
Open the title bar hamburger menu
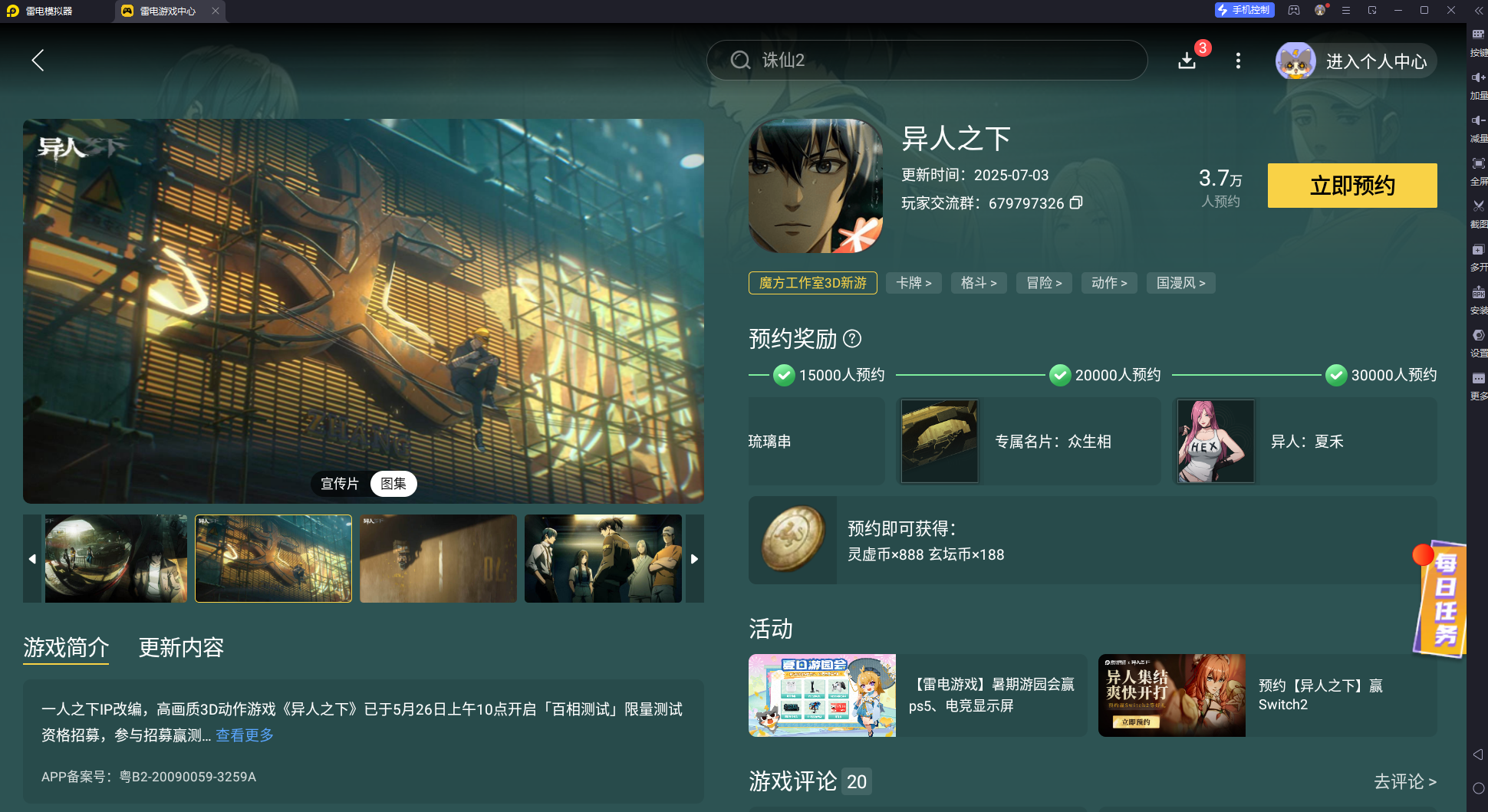(x=1346, y=10)
